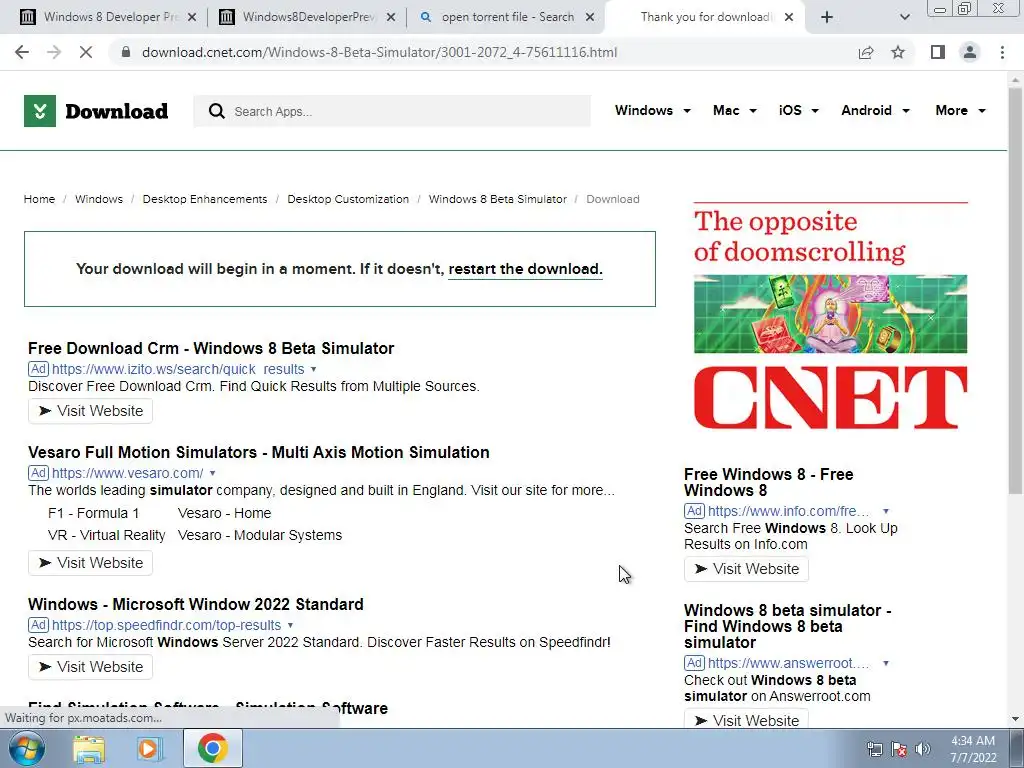Visit Website under Microsoft Window 2022 ad

click(90, 667)
